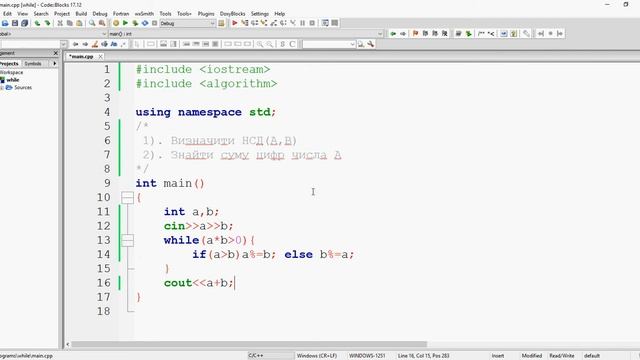Switch to the Symbols tab
The image size is (640, 360).
point(33,64)
